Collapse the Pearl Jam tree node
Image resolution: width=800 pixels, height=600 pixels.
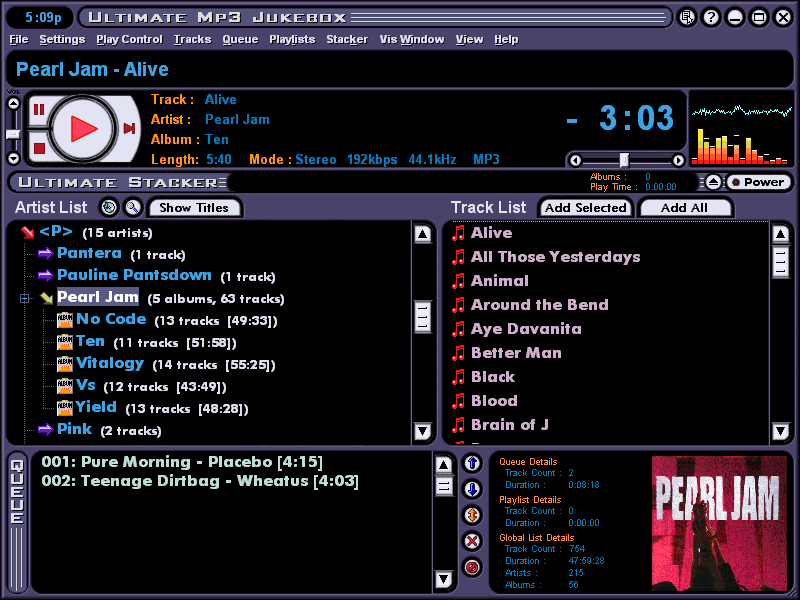point(24,298)
